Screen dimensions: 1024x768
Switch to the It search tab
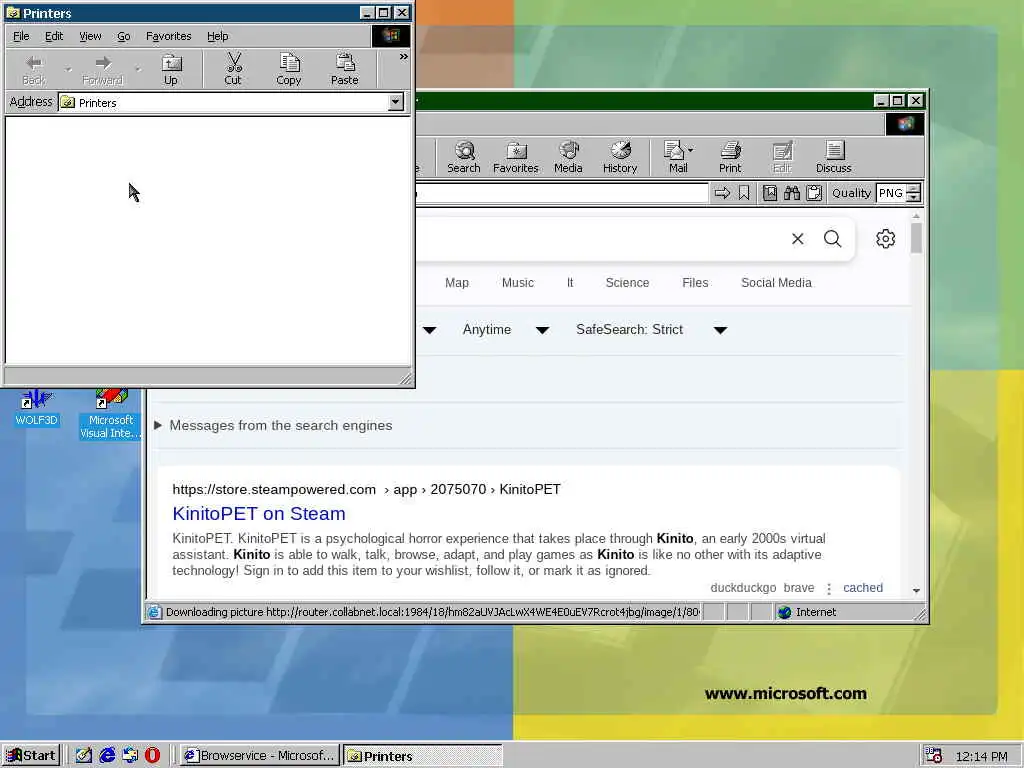tap(570, 283)
